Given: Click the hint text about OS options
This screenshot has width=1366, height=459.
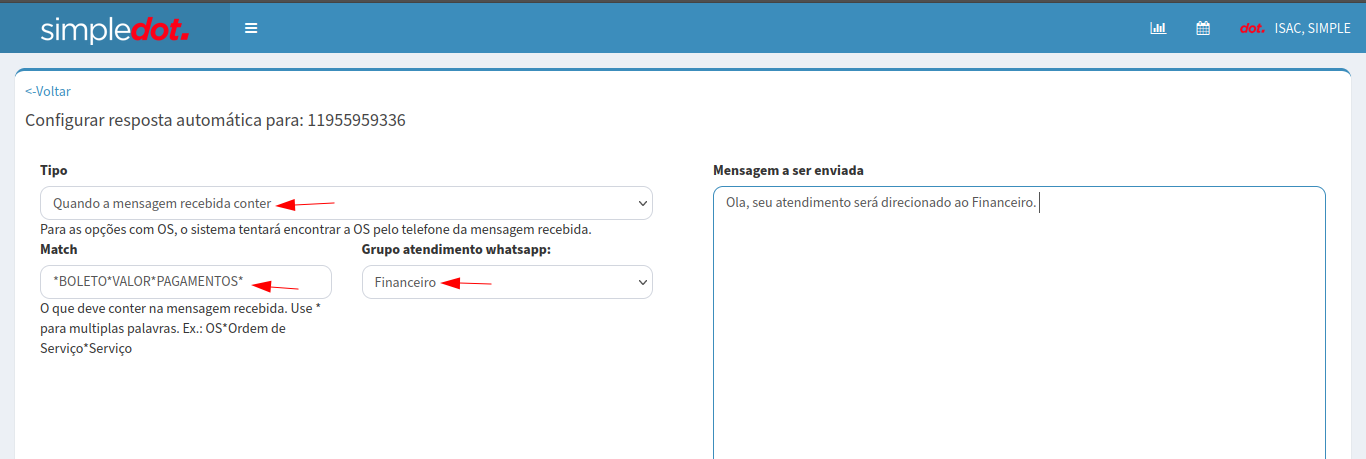Looking at the screenshot, I should (315, 229).
